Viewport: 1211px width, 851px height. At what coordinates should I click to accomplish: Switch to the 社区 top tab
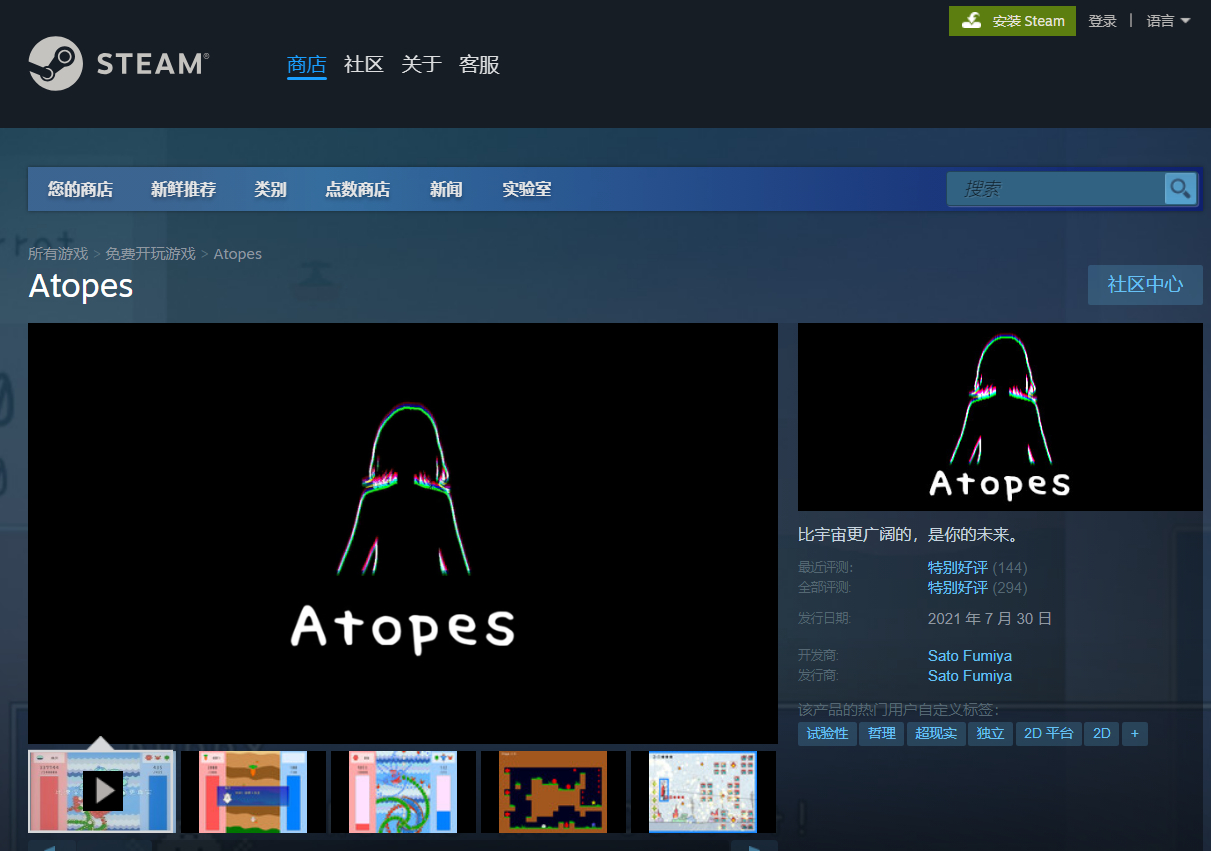pos(363,65)
